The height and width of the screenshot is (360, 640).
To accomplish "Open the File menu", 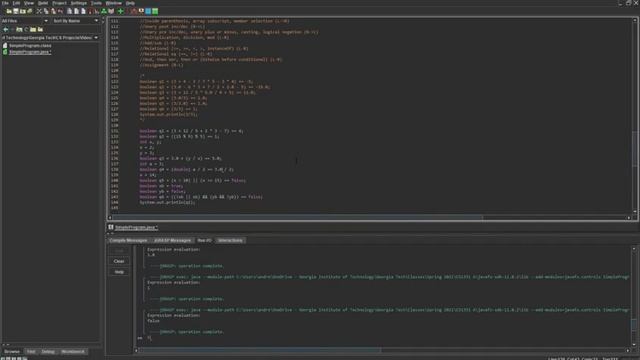I will [5, 3].
